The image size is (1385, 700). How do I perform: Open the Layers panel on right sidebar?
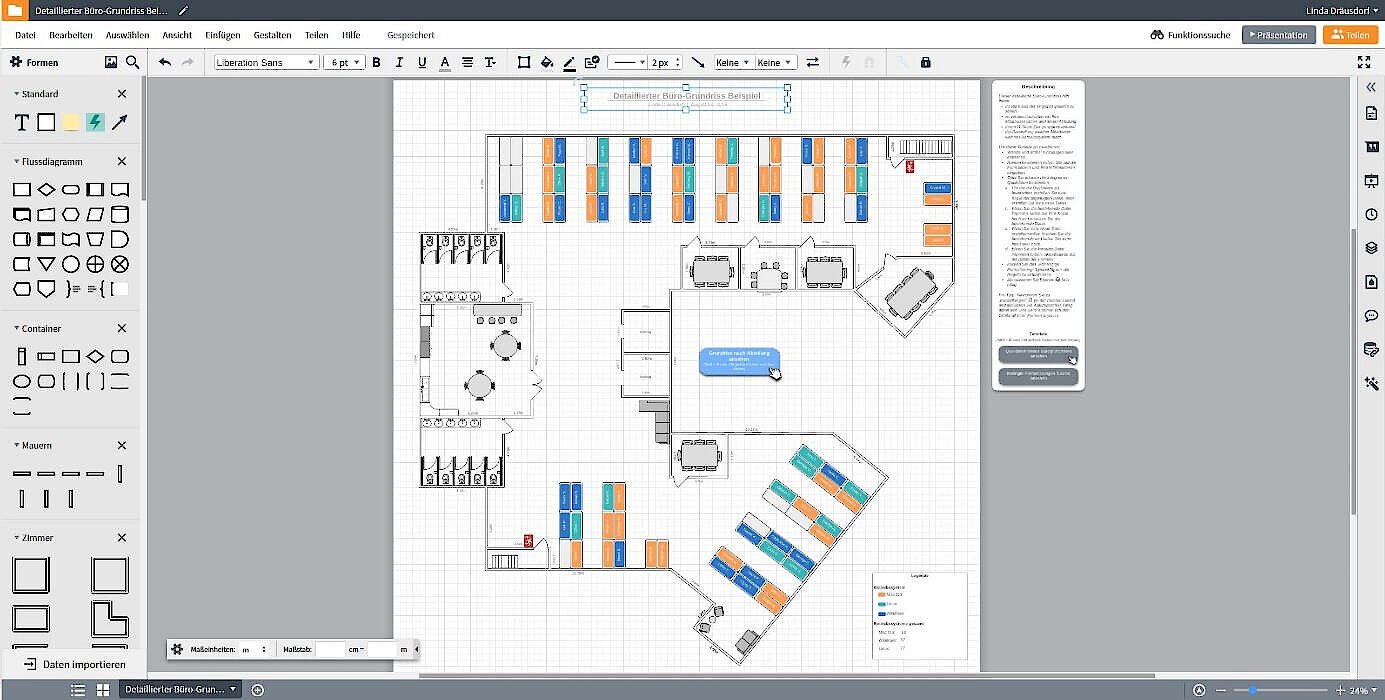1371,247
